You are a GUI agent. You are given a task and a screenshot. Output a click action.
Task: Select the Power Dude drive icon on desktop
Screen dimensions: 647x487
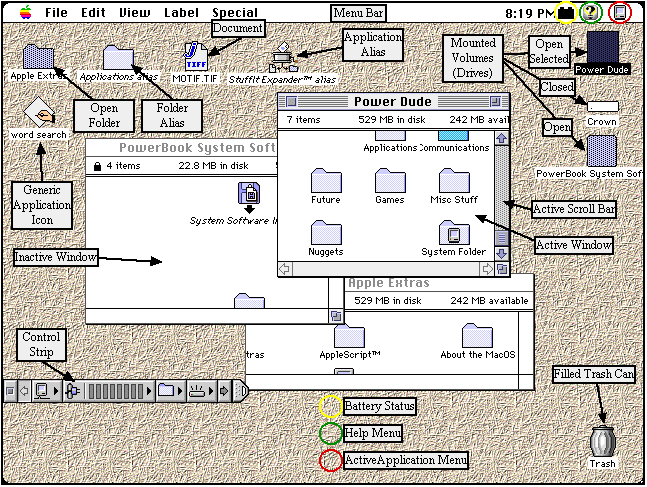click(602, 47)
